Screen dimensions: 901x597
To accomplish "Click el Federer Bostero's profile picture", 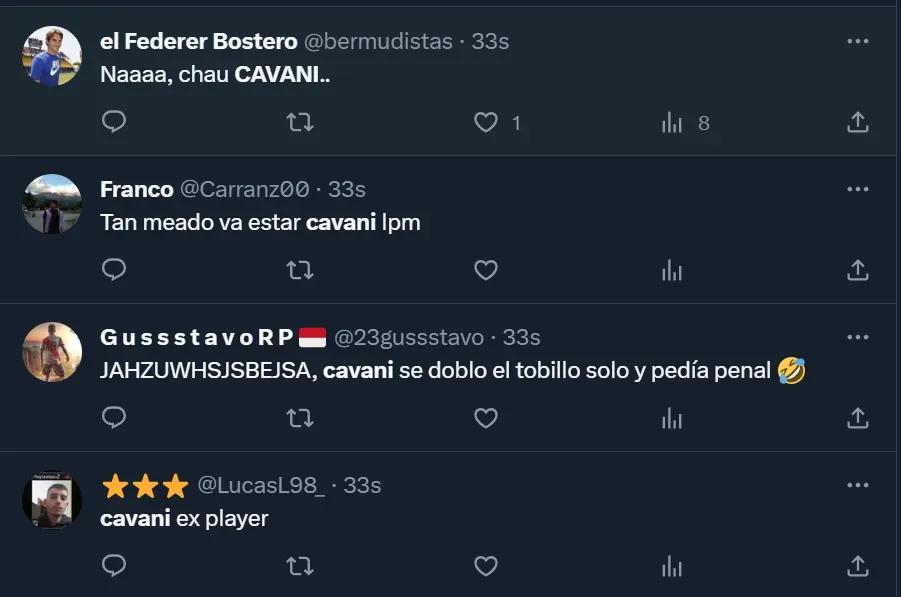I will [52, 56].
